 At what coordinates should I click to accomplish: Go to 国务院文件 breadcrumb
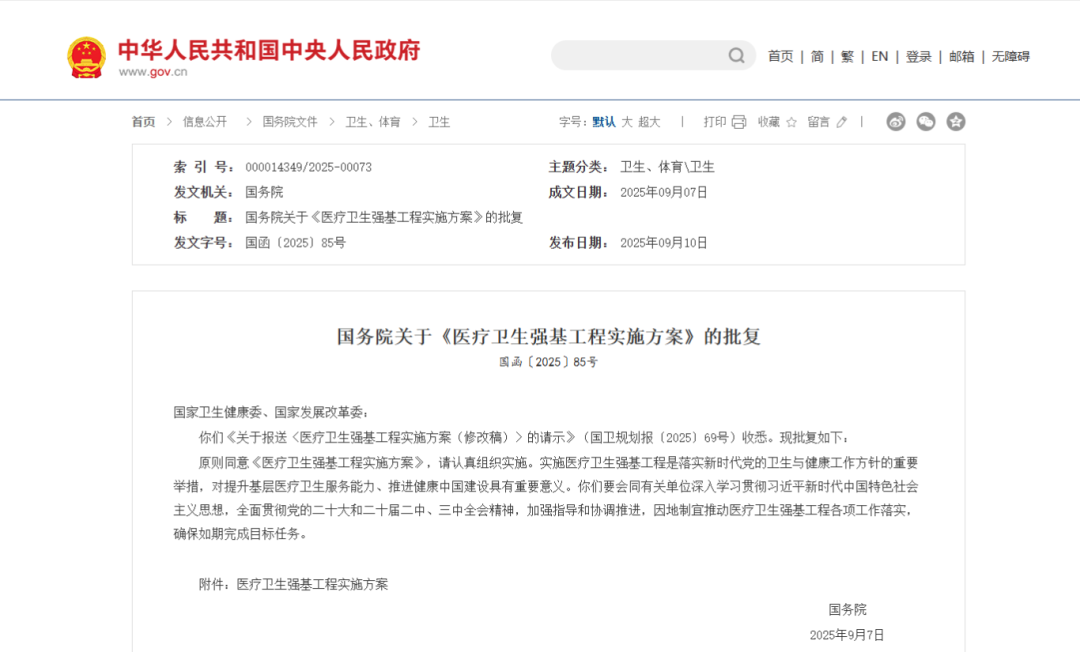click(x=290, y=122)
